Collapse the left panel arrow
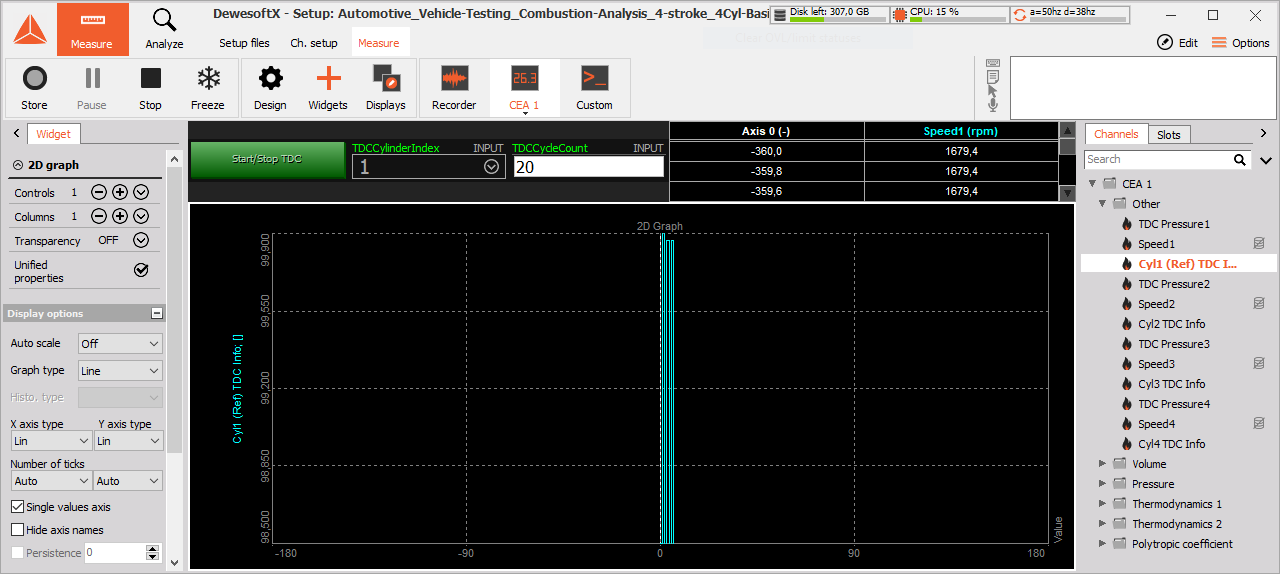The image size is (1280, 574). tap(17, 134)
